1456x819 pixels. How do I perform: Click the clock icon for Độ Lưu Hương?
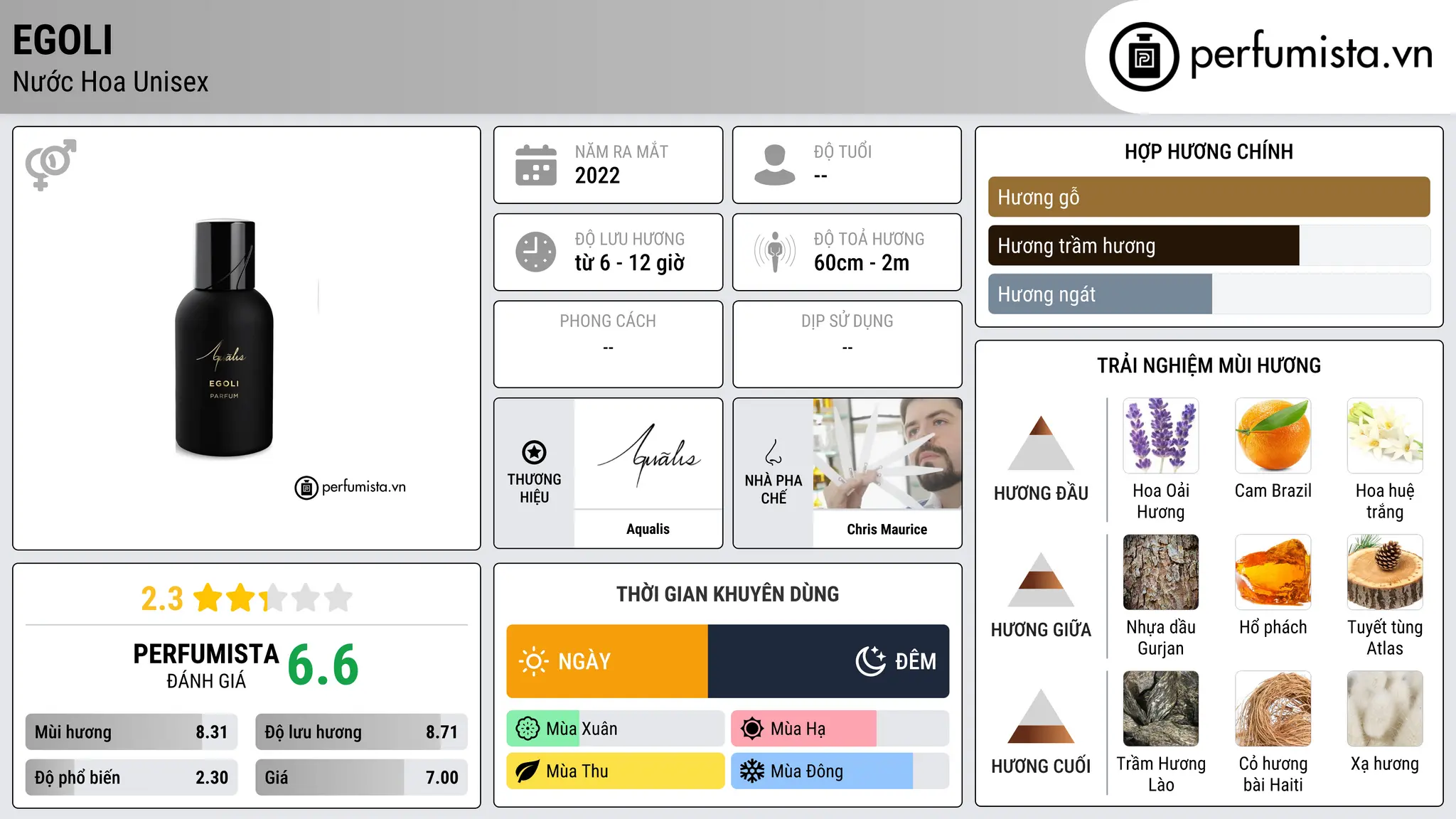point(536,252)
